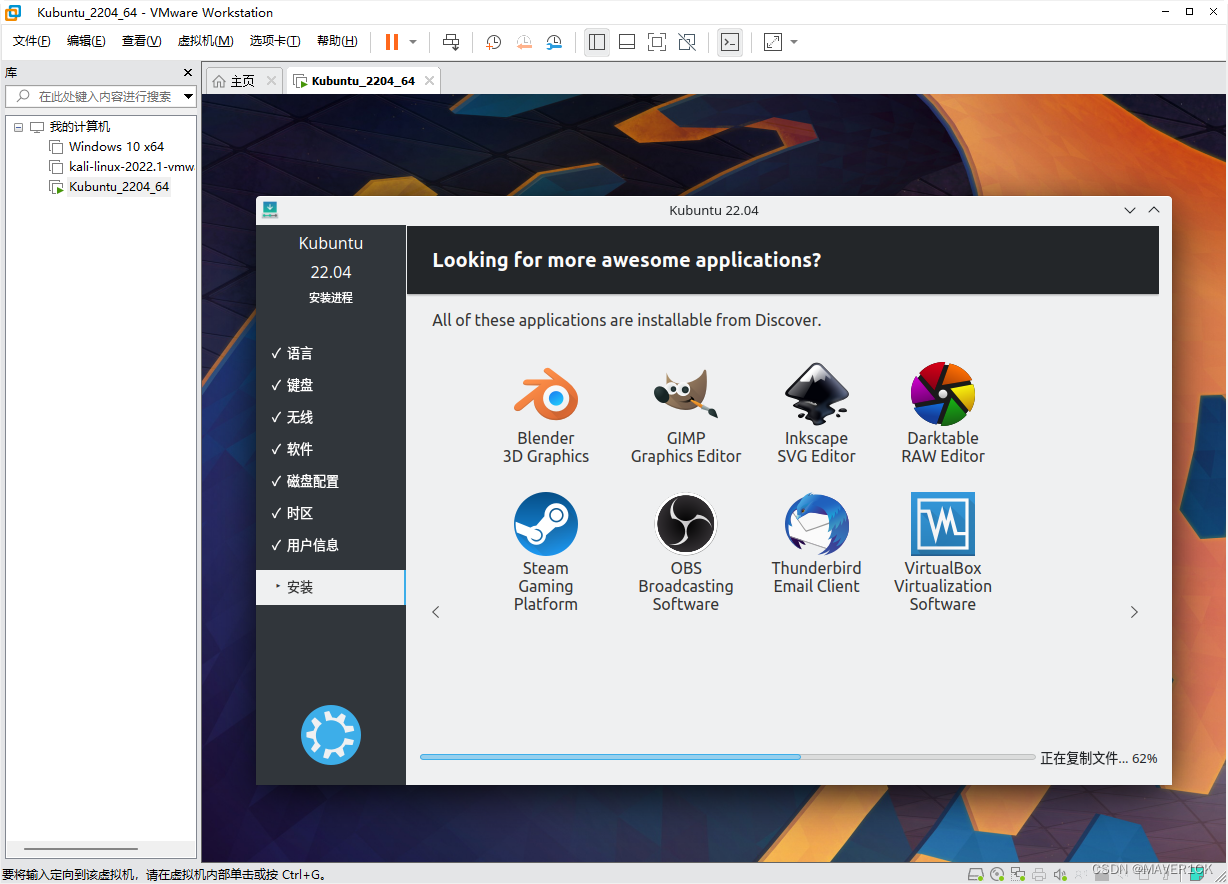Enter full screen mode via toolbar icon
This screenshot has height=884, width=1228.
pos(656,42)
